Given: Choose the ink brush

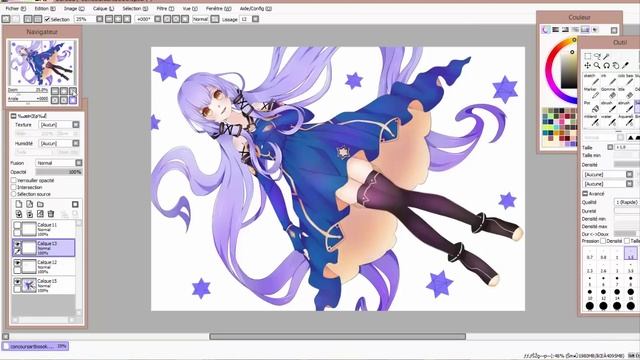Looking at the screenshot, I should [609, 80].
